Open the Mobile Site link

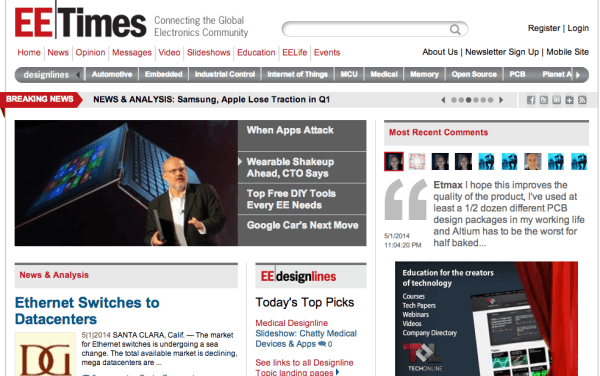[567, 52]
